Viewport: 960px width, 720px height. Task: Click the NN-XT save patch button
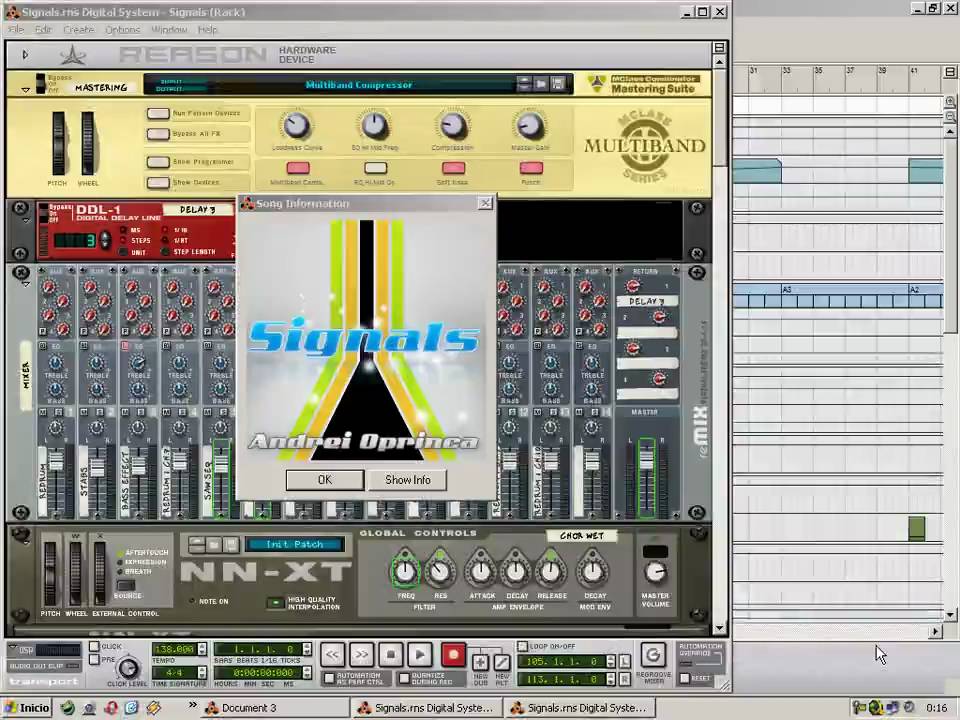click(230, 544)
